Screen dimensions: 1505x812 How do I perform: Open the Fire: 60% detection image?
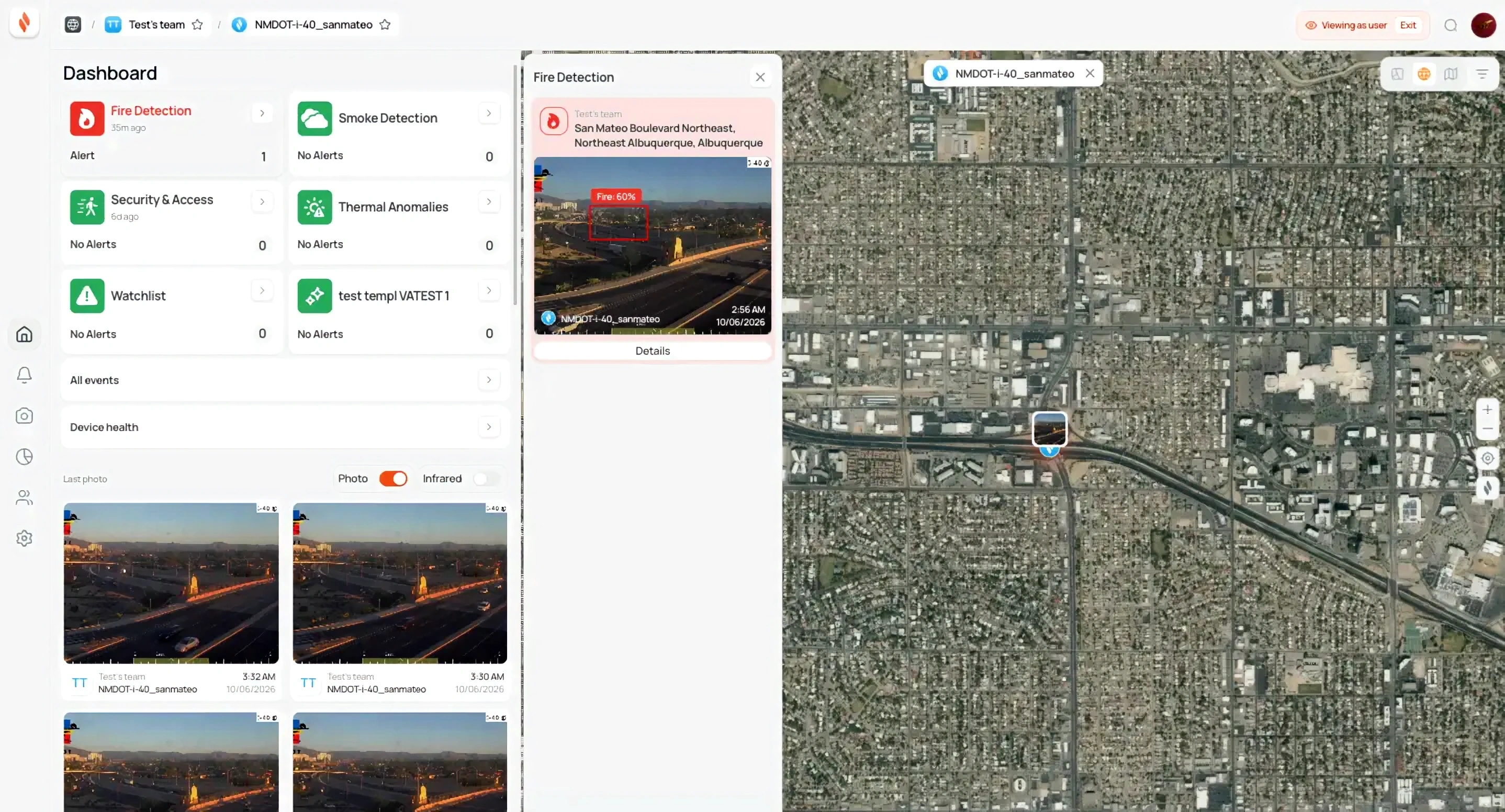653,245
